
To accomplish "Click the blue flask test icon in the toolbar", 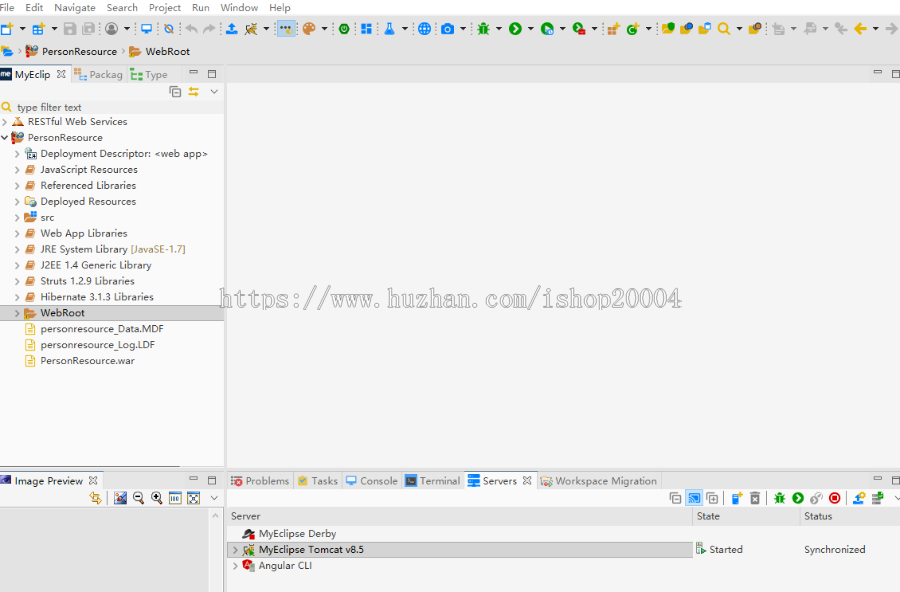I will (x=389, y=29).
